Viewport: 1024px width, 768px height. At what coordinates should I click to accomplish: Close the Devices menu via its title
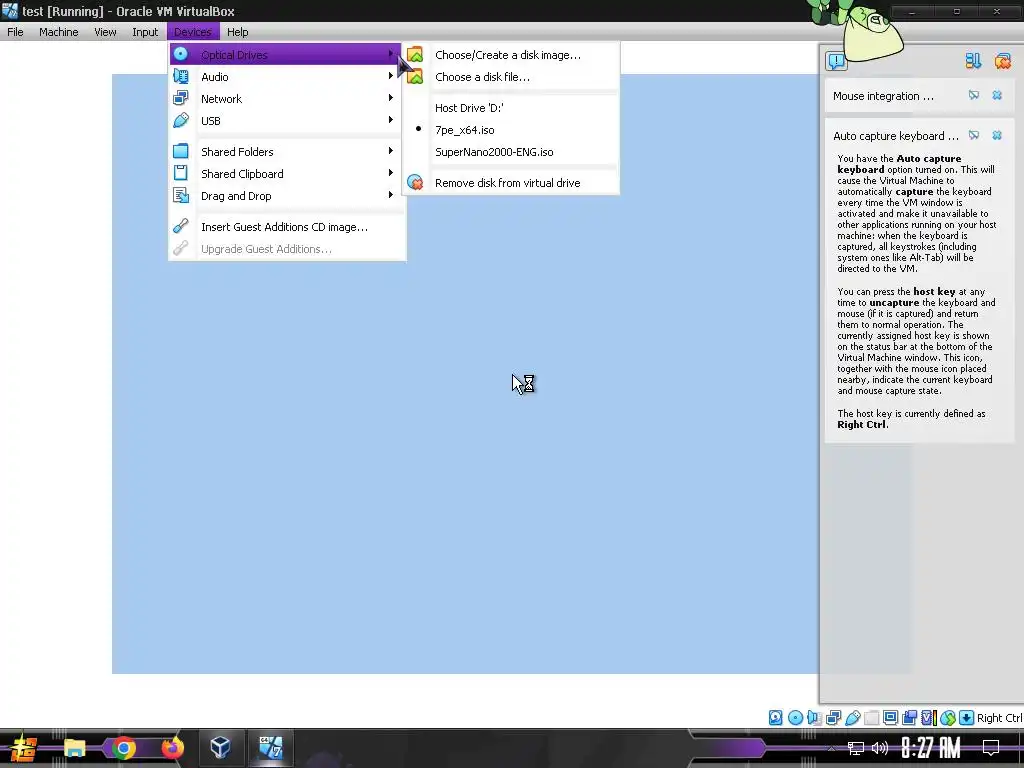coord(193,31)
